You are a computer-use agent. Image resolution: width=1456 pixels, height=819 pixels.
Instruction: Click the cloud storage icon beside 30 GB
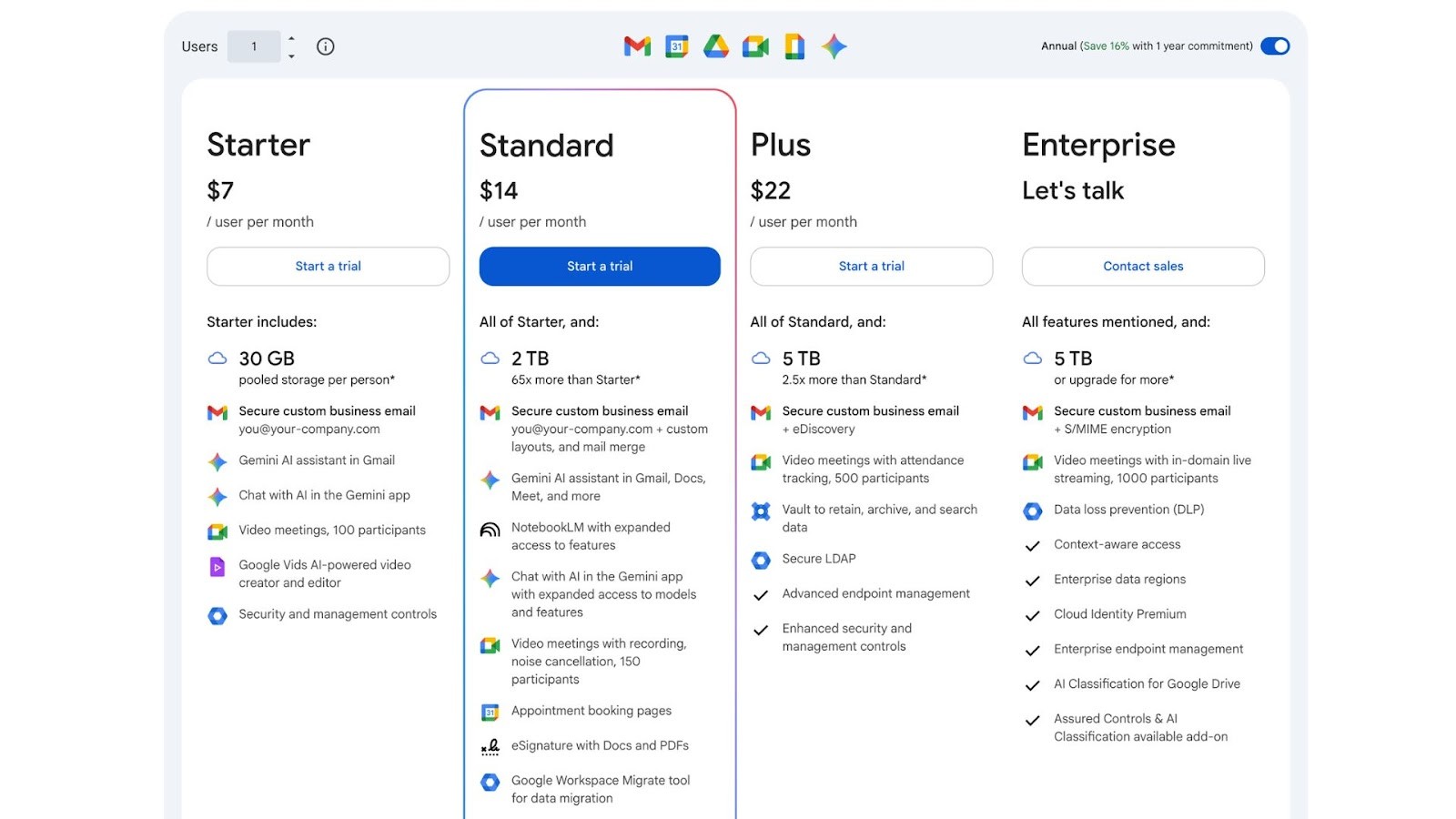click(x=217, y=359)
